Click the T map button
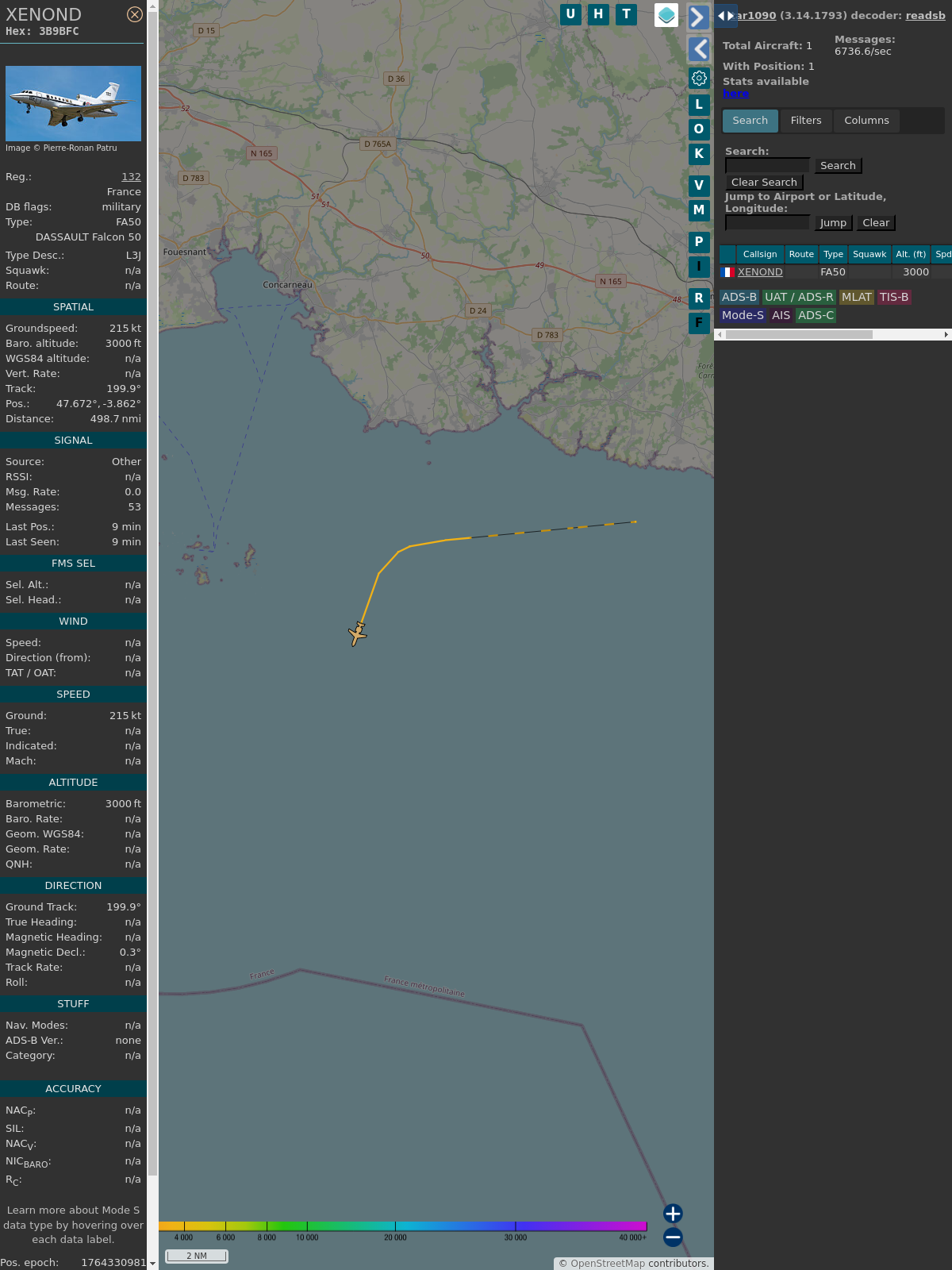952x1270 pixels. (x=627, y=14)
